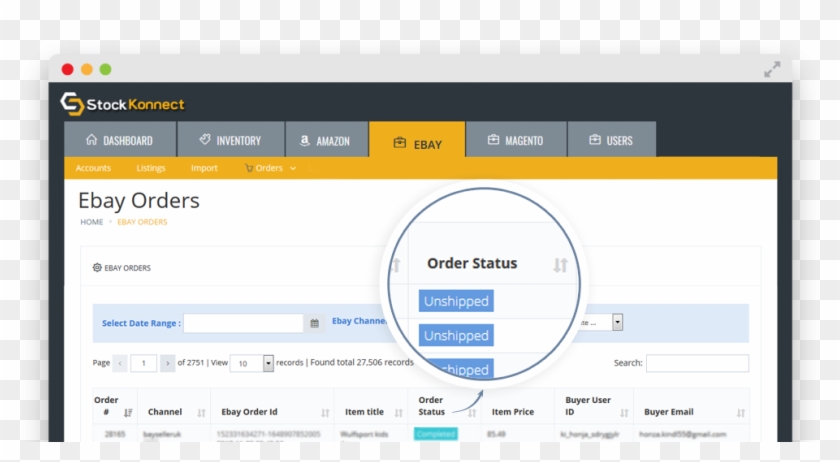
Task: Open Accounts in the eBay submenu
Action: pos(93,168)
